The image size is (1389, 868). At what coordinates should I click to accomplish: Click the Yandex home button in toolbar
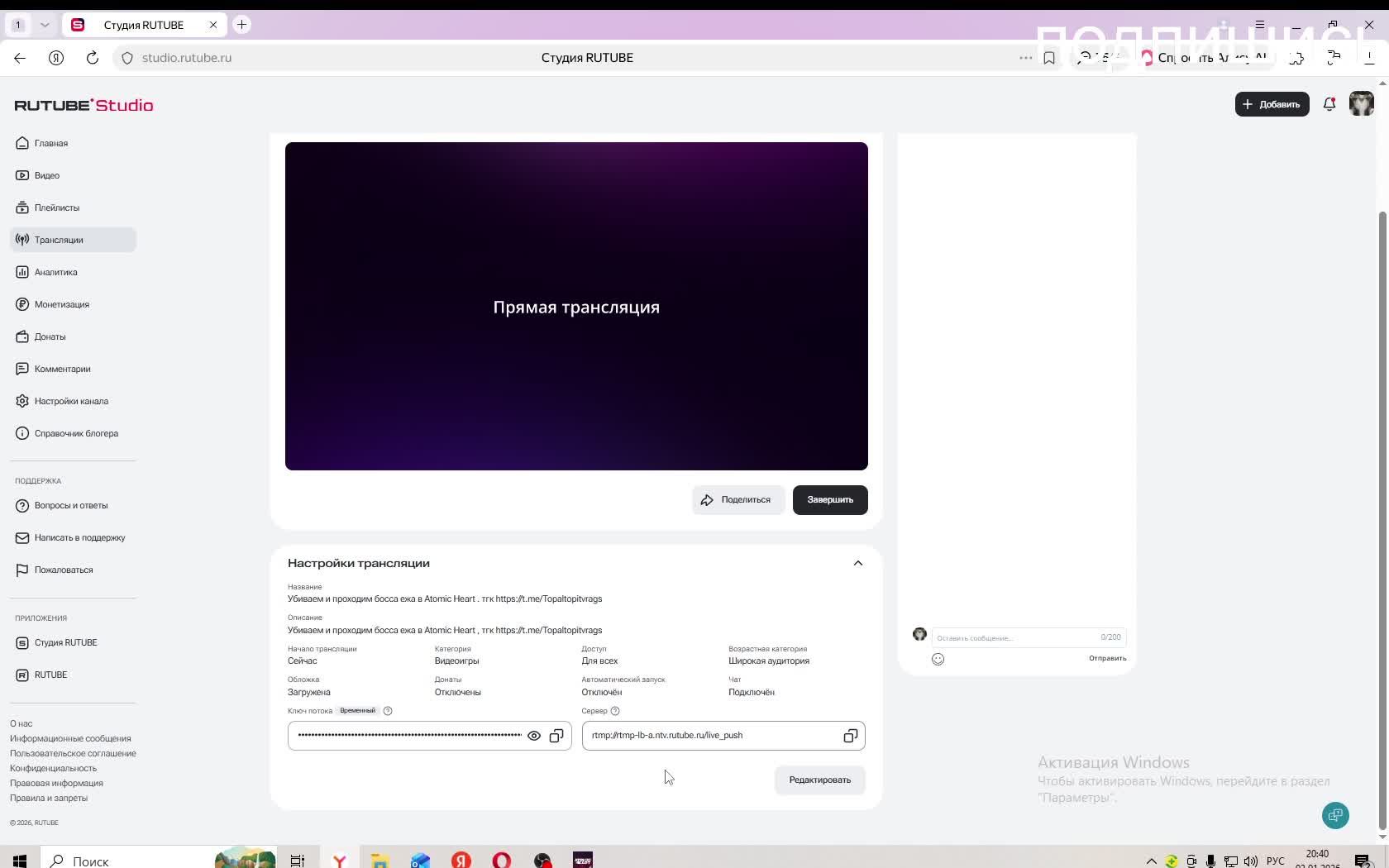[x=56, y=58]
